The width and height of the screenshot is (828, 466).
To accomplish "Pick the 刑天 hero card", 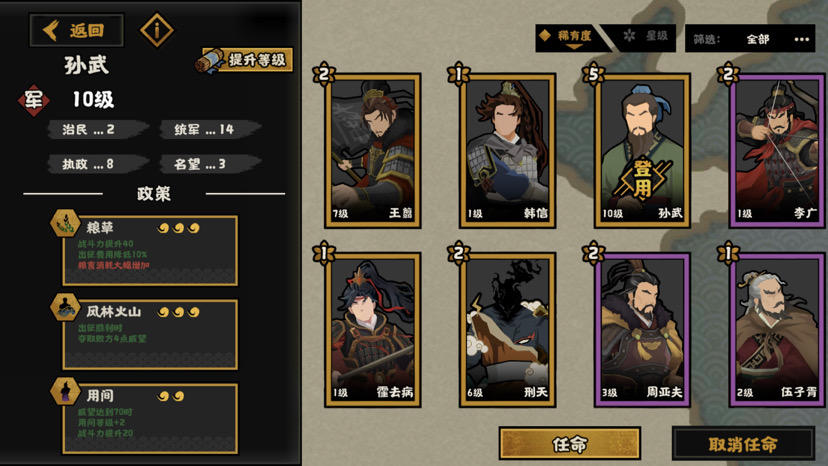I will (x=507, y=330).
